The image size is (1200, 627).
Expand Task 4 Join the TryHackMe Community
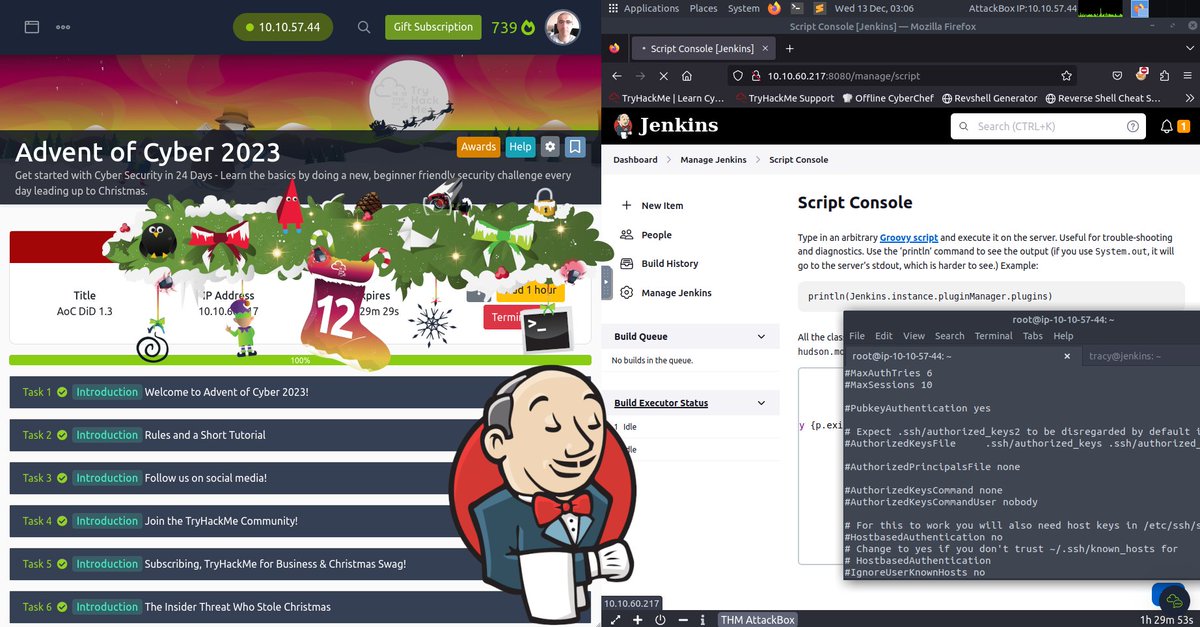(x=300, y=521)
